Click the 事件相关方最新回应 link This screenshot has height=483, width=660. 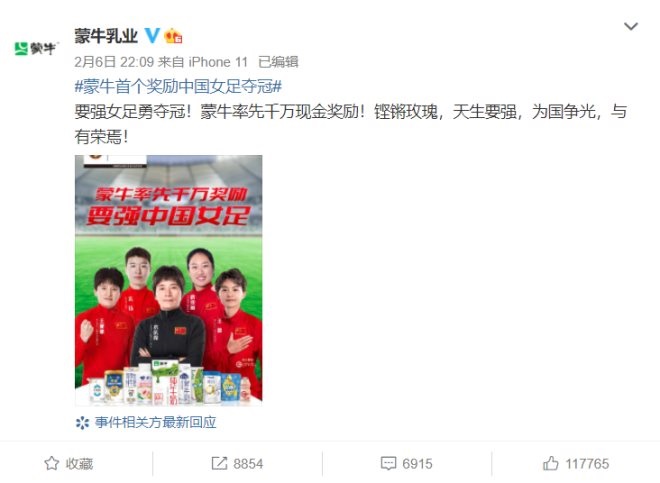point(155,422)
